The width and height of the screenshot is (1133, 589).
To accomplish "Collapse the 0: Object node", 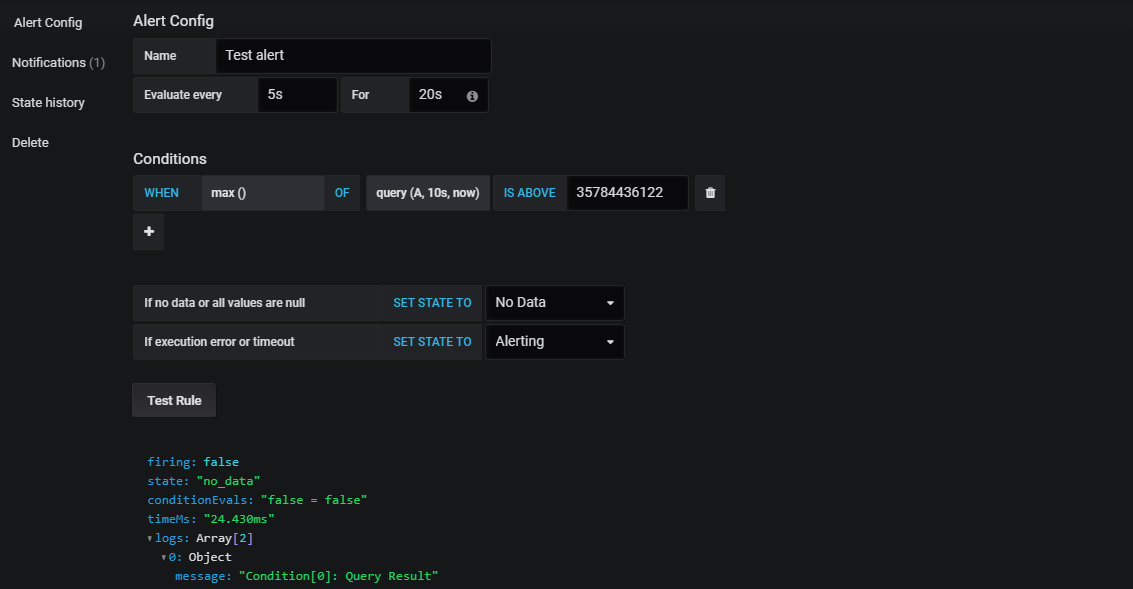I will pyautogui.click(x=164, y=557).
